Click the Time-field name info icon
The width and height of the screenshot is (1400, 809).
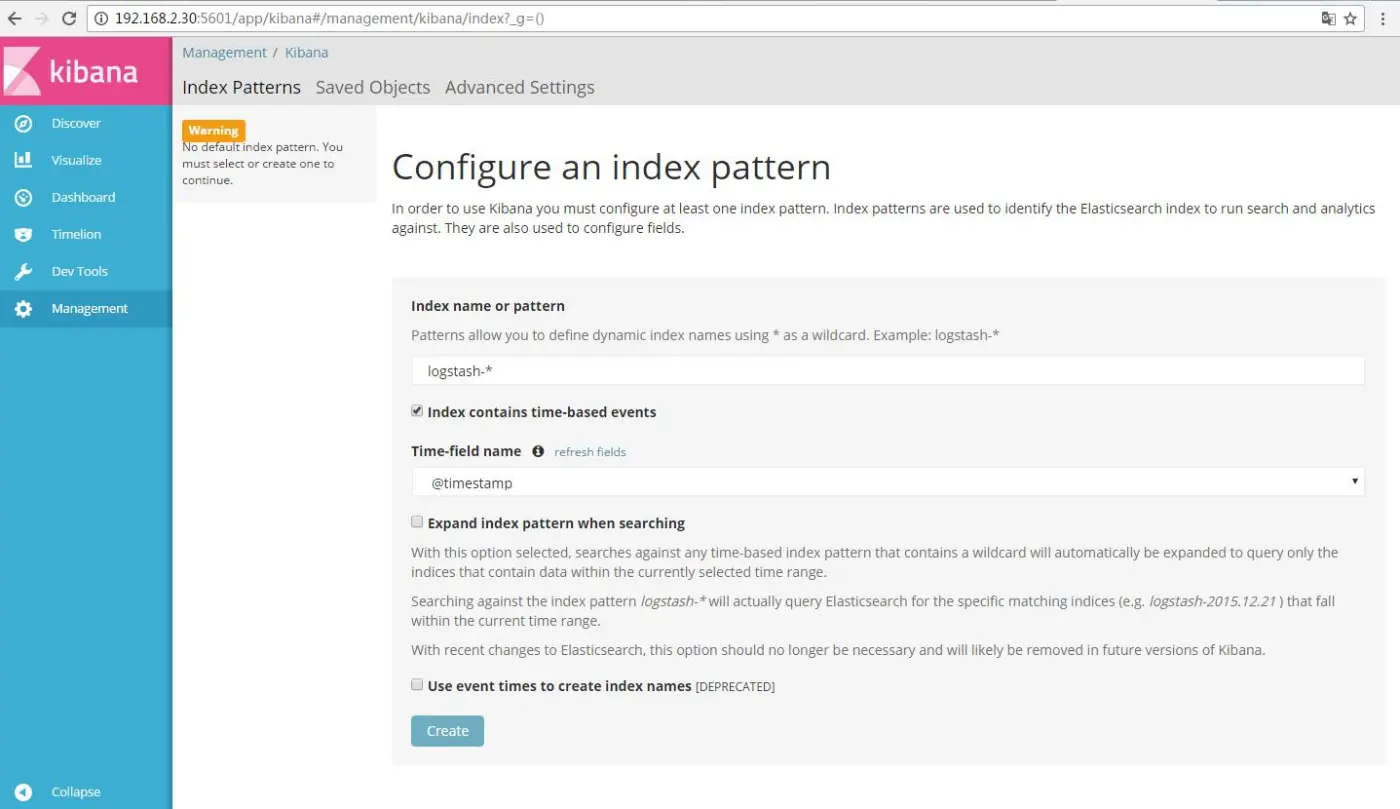tap(538, 451)
